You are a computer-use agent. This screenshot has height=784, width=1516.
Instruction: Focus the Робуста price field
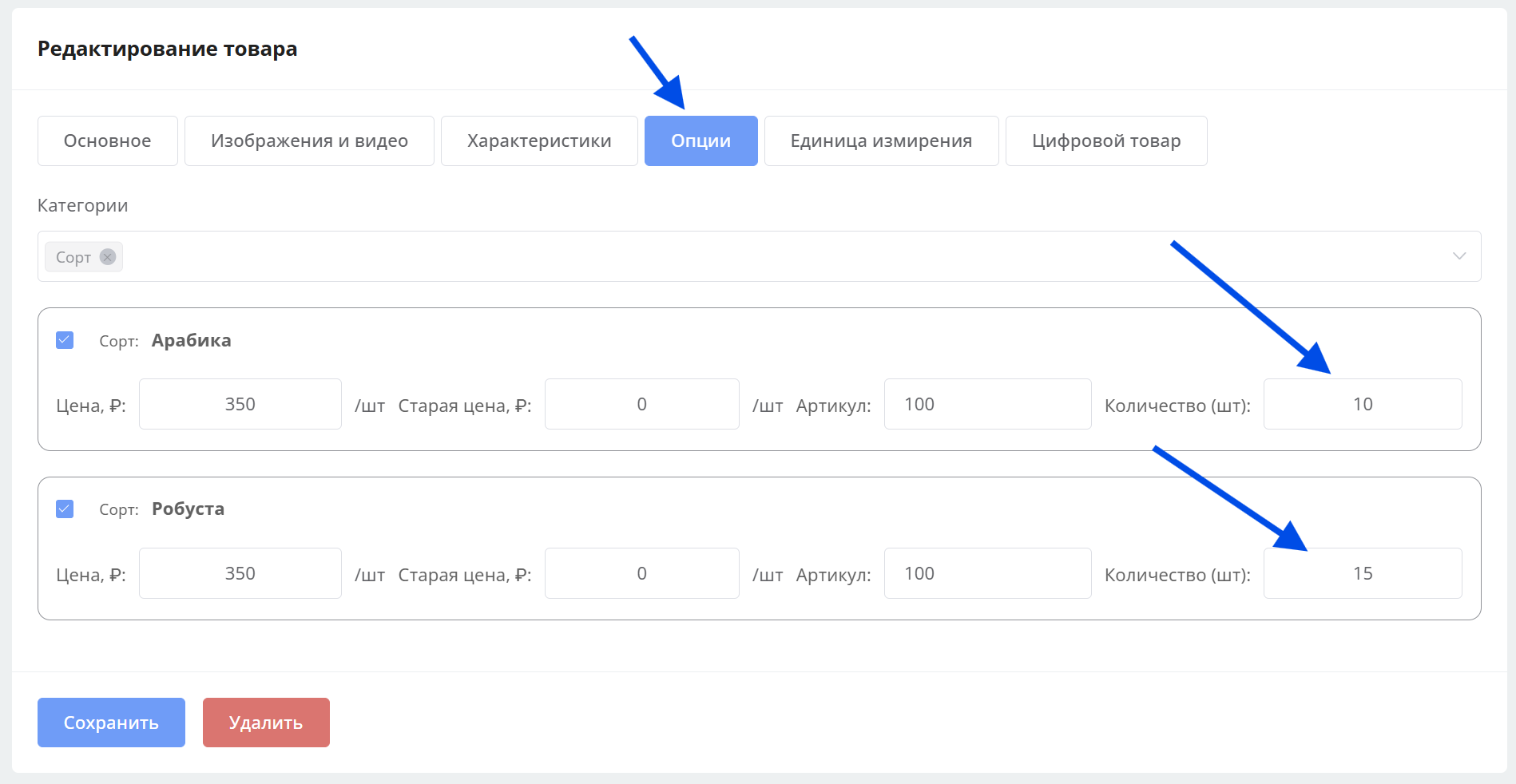click(x=240, y=573)
